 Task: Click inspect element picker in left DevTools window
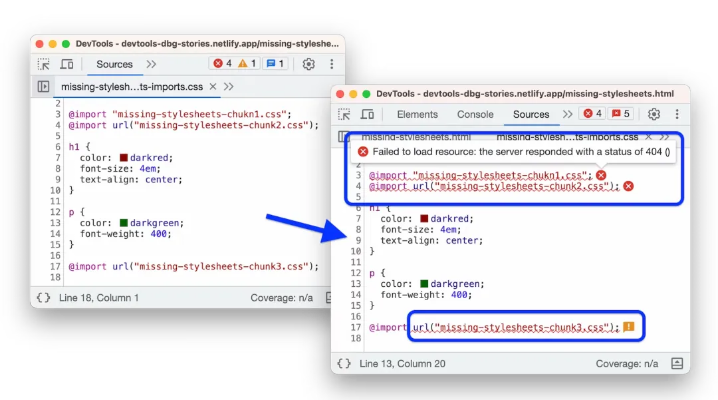pos(44,64)
